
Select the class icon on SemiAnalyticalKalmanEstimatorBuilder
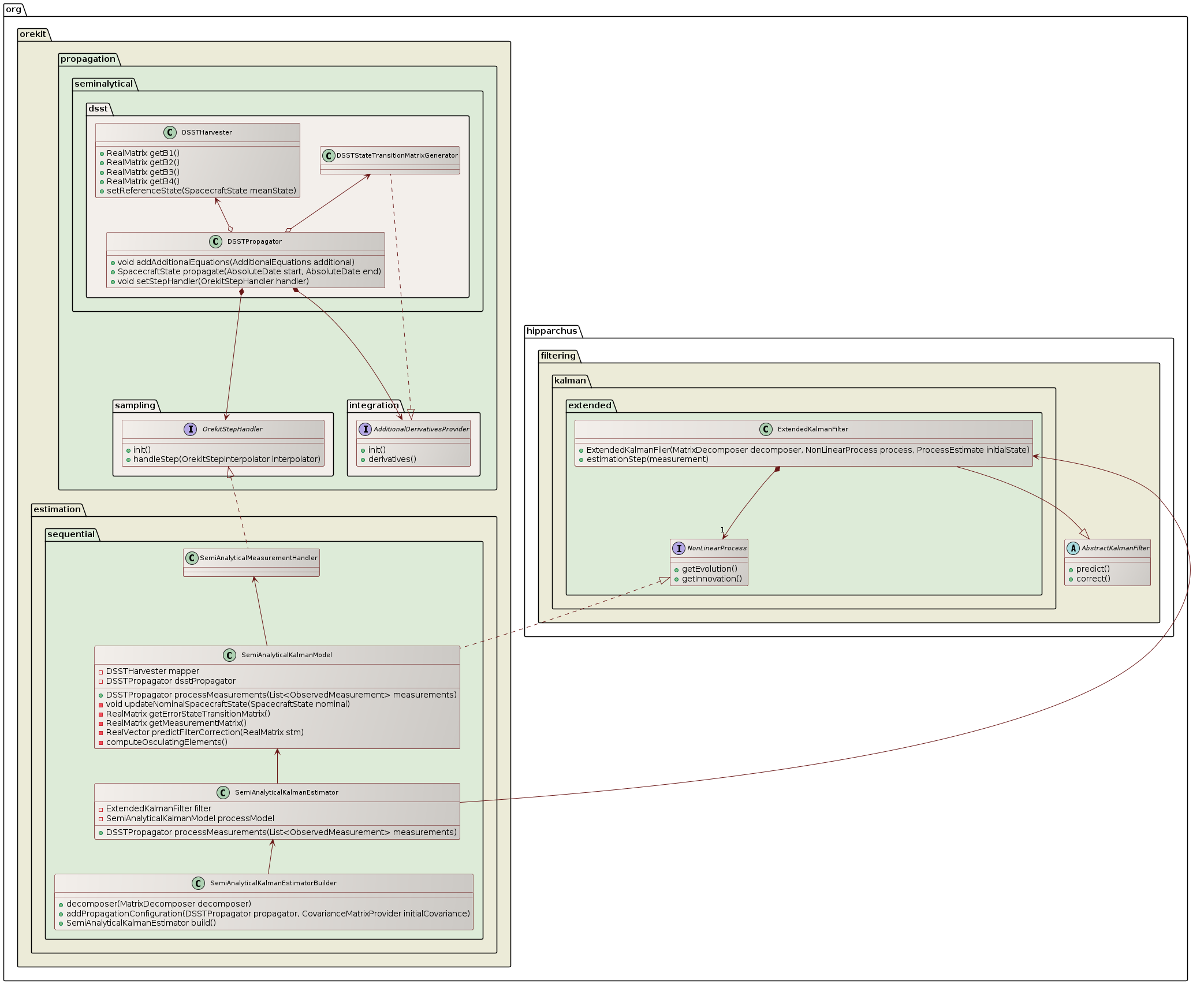point(198,883)
